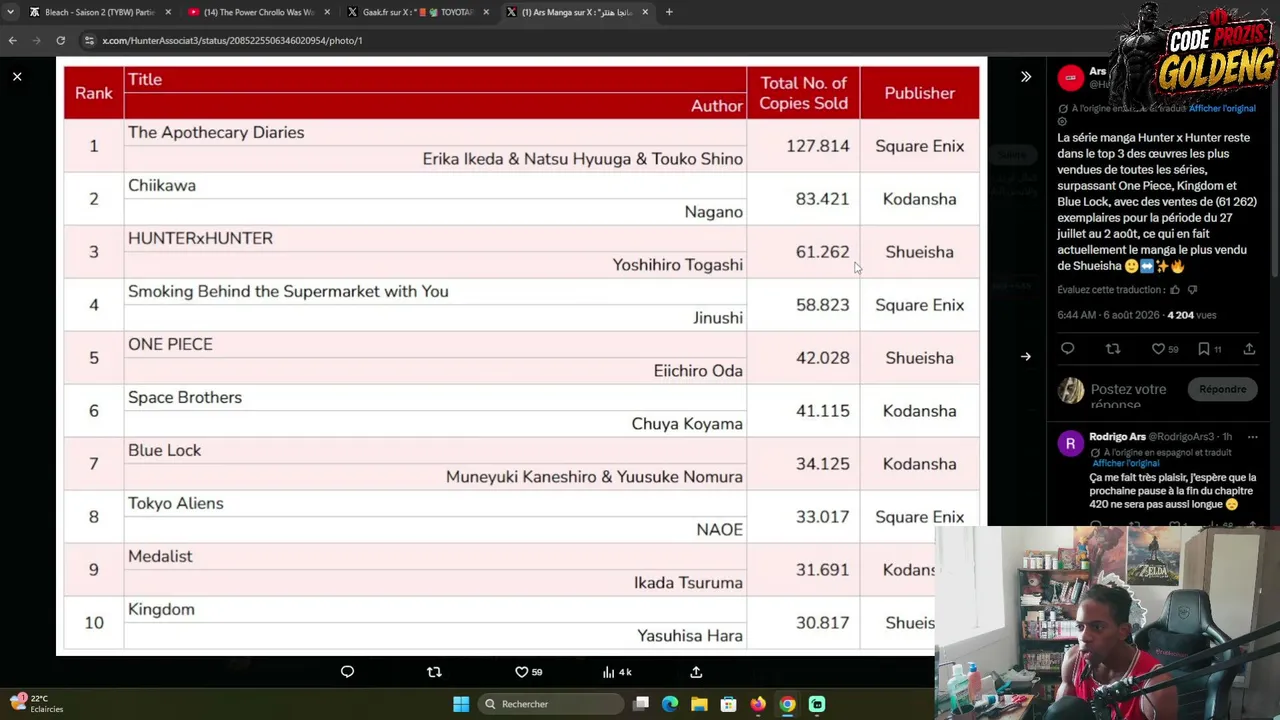
Task: Switch to The Power Chrollo YouTube tab
Action: pyautogui.click(x=256, y=12)
